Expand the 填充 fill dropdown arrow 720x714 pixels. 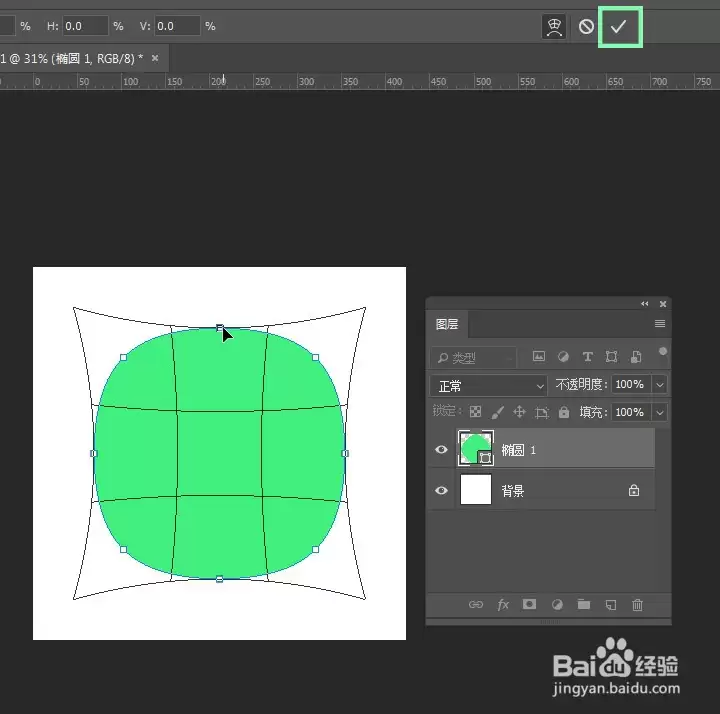coord(660,412)
